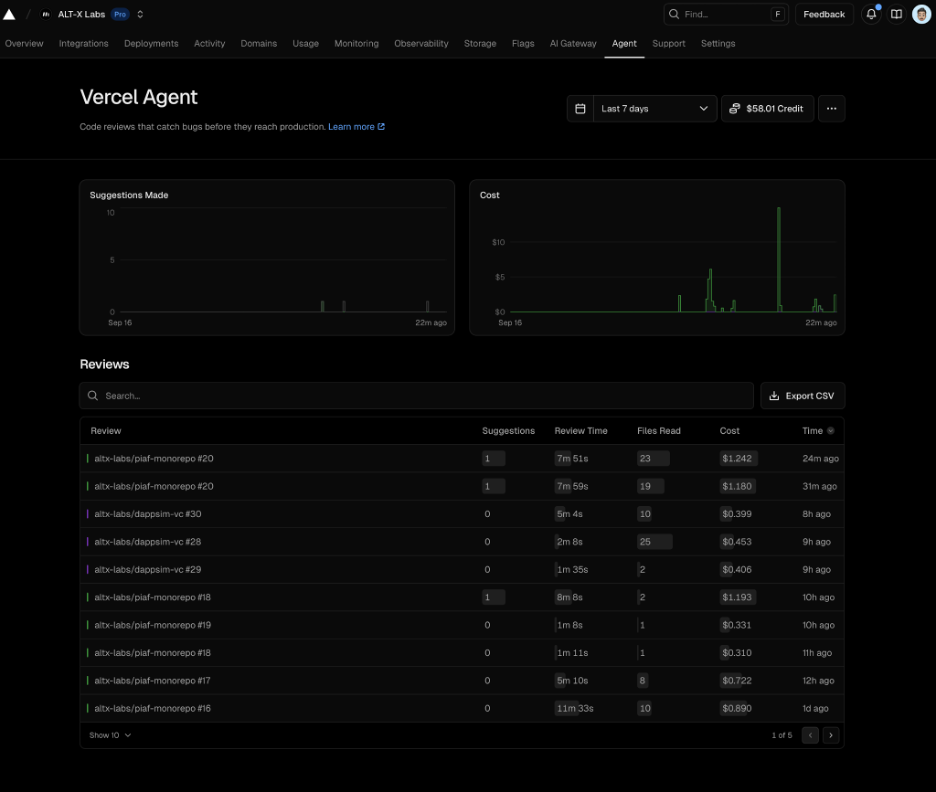This screenshot has height=792, width=936.
Task: Click the 25 files read cell
Action: pyautogui.click(x=654, y=542)
